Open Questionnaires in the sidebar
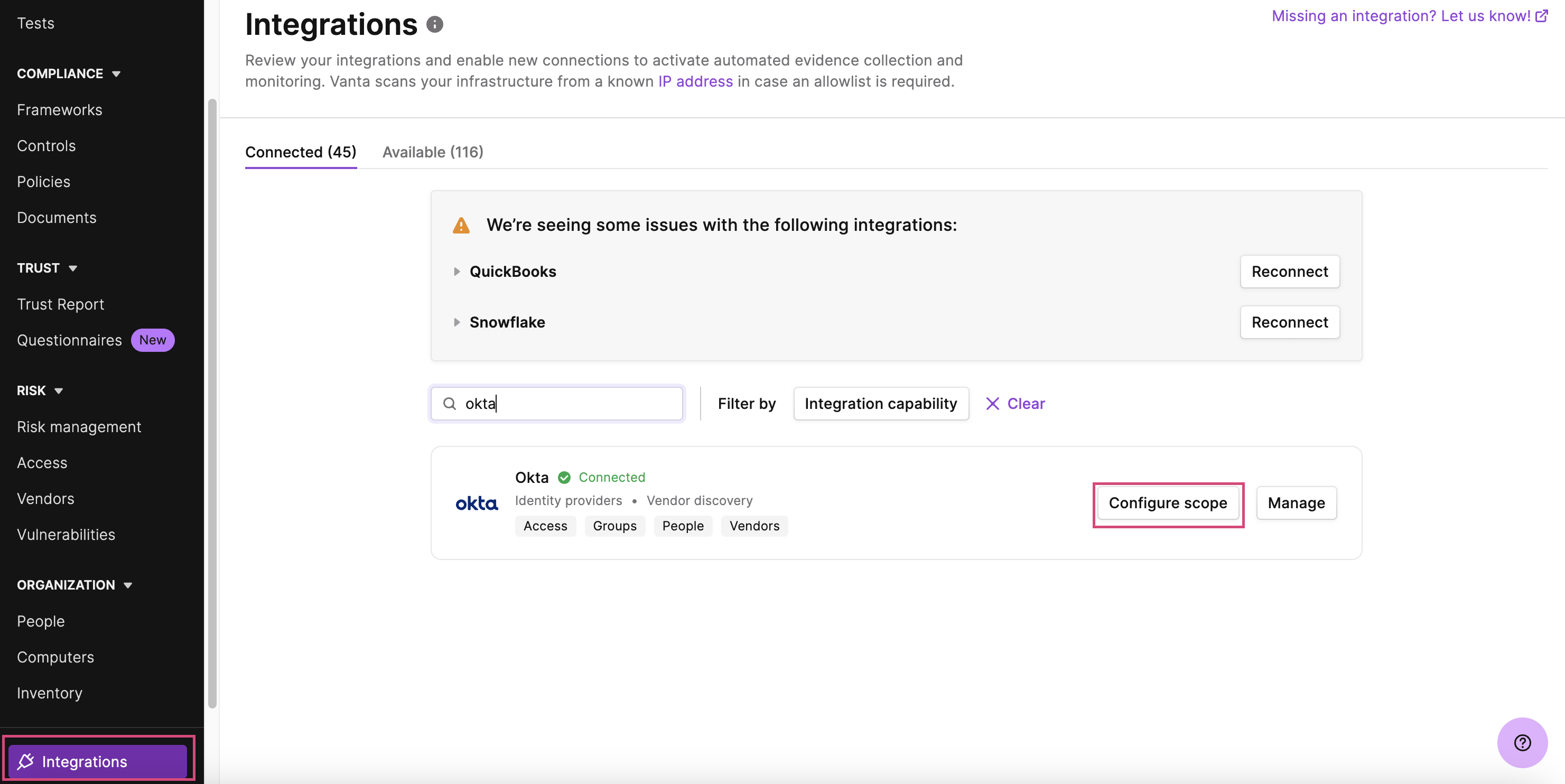This screenshot has height=784, width=1565. tap(69, 340)
